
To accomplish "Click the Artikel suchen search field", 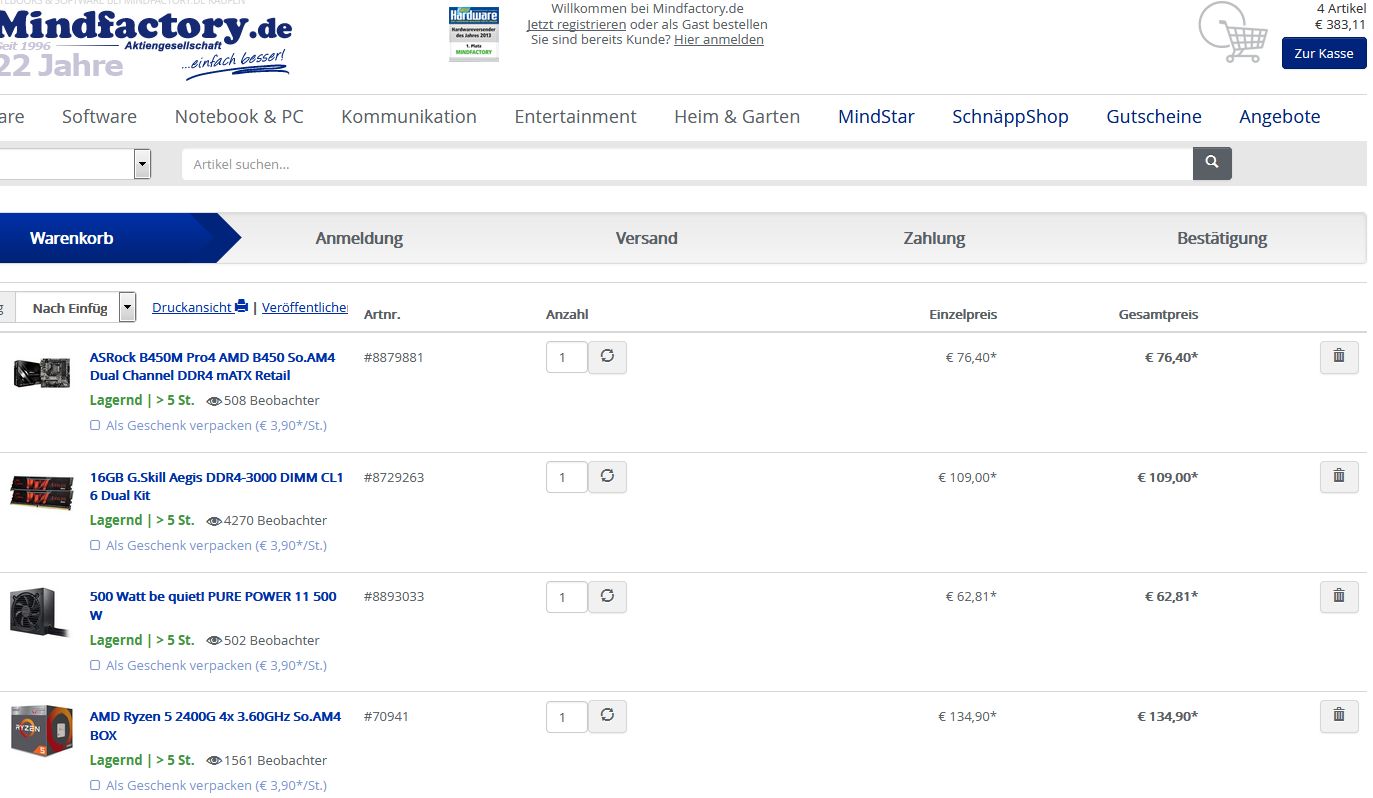I will 687,164.
